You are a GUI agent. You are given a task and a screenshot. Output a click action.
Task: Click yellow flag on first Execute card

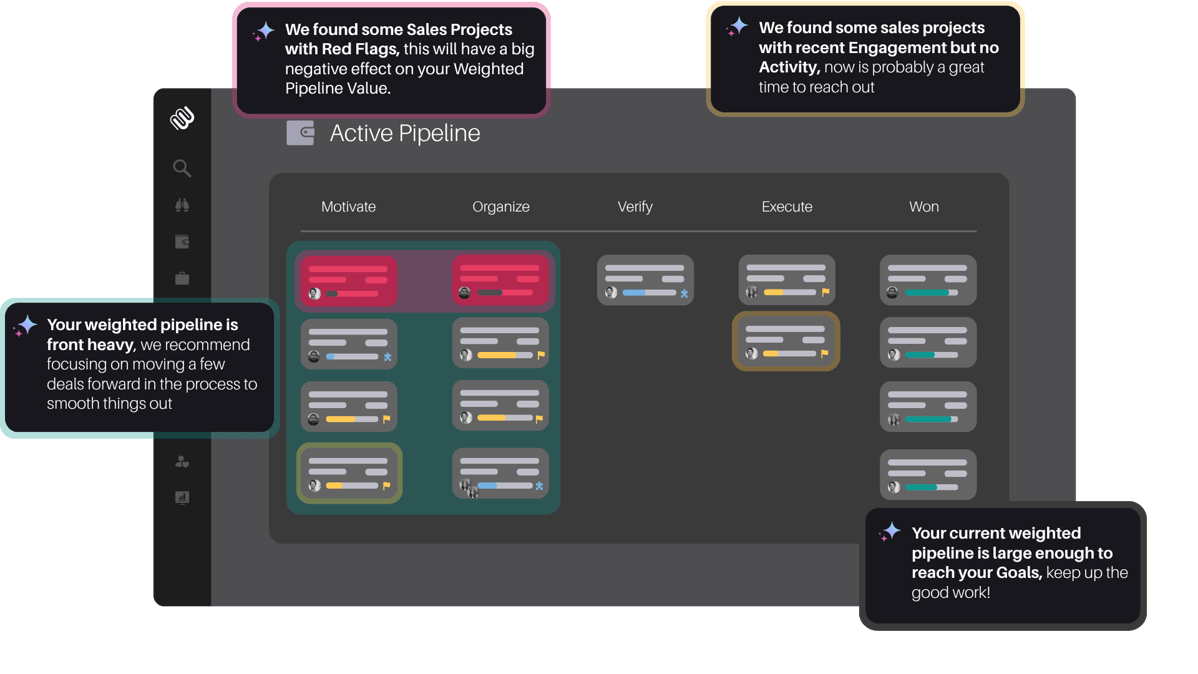click(x=825, y=293)
